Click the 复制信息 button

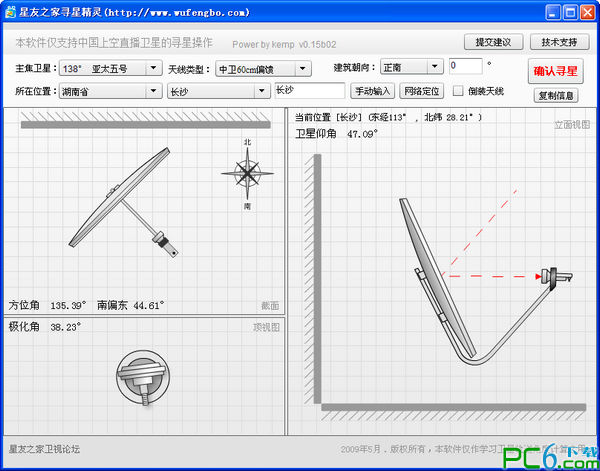click(x=556, y=95)
